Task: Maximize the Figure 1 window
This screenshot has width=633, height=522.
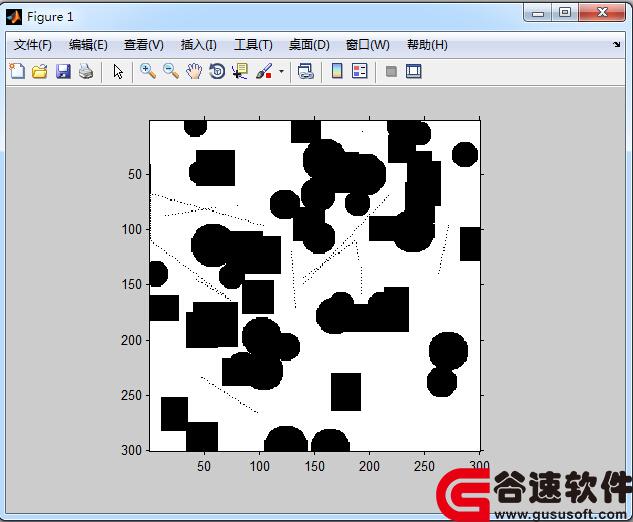Action: pyautogui.click(x=565, y=13)
